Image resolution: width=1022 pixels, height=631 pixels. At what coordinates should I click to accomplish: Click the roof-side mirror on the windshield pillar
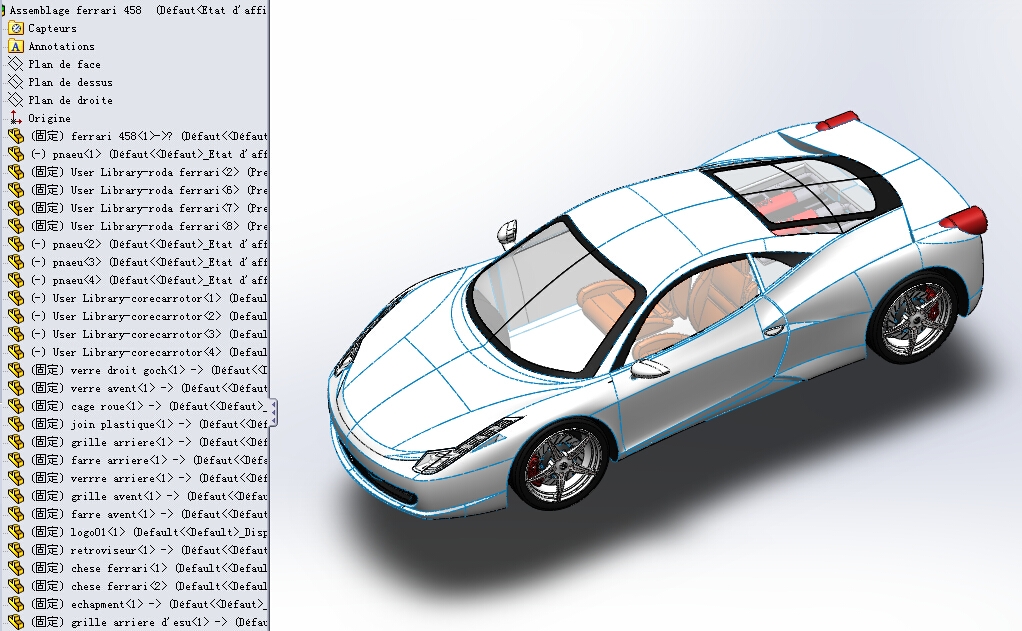(507, 233)
